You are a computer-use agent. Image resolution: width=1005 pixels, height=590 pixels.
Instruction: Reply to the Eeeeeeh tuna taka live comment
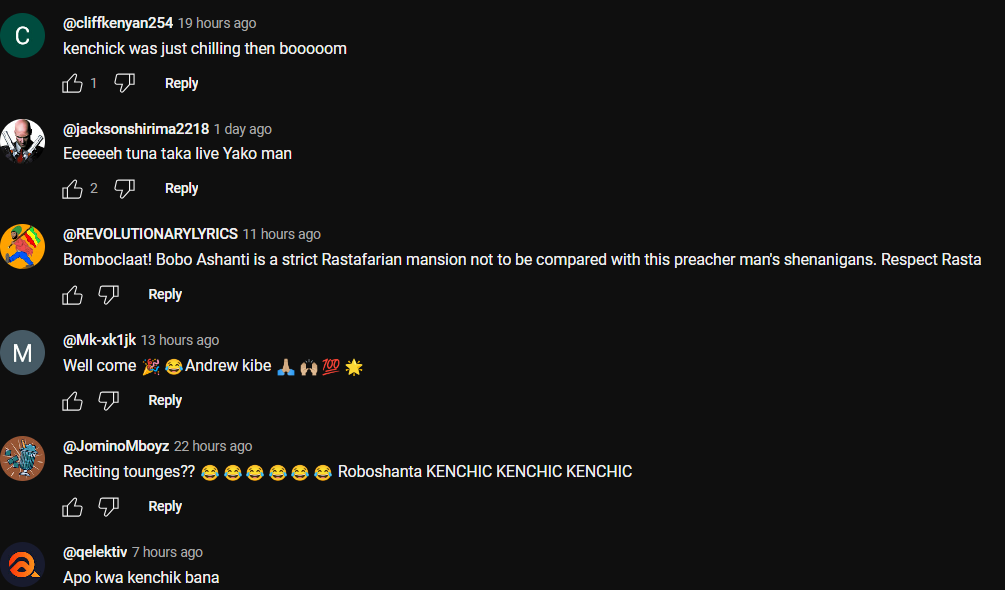(x=181, y=188)
